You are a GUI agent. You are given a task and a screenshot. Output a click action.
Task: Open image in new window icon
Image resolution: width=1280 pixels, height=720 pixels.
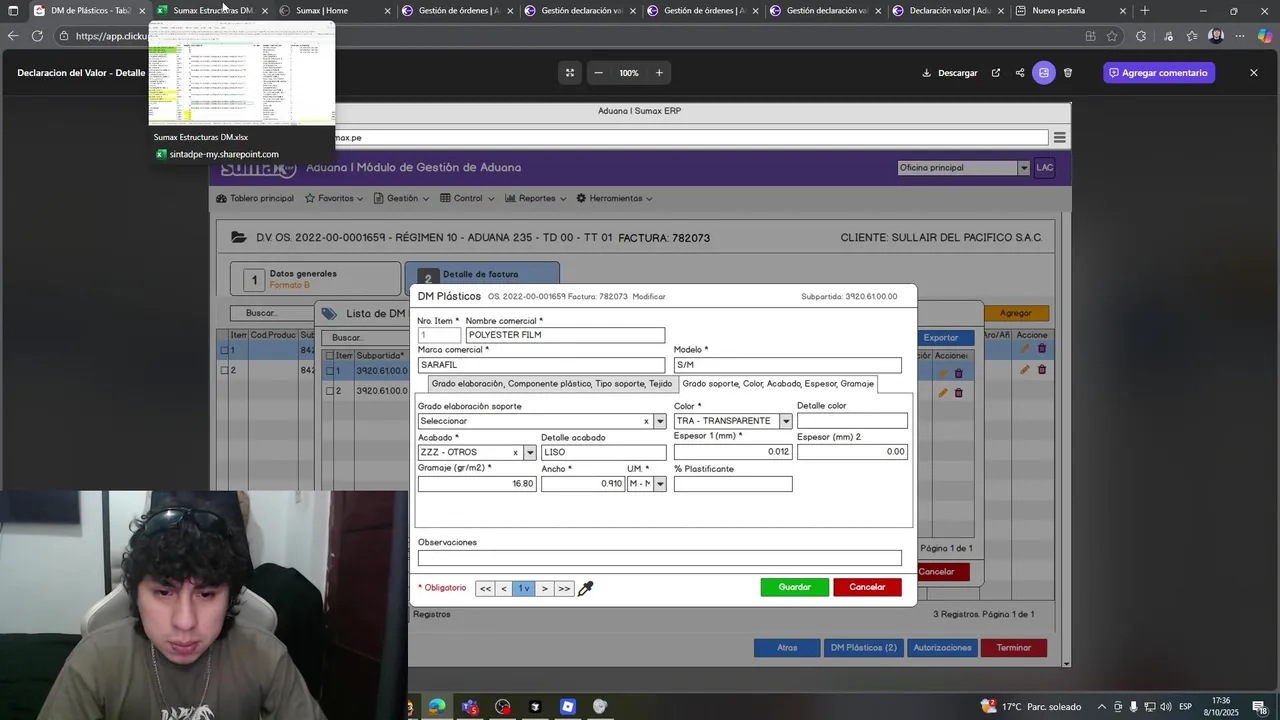click(995, 73)
